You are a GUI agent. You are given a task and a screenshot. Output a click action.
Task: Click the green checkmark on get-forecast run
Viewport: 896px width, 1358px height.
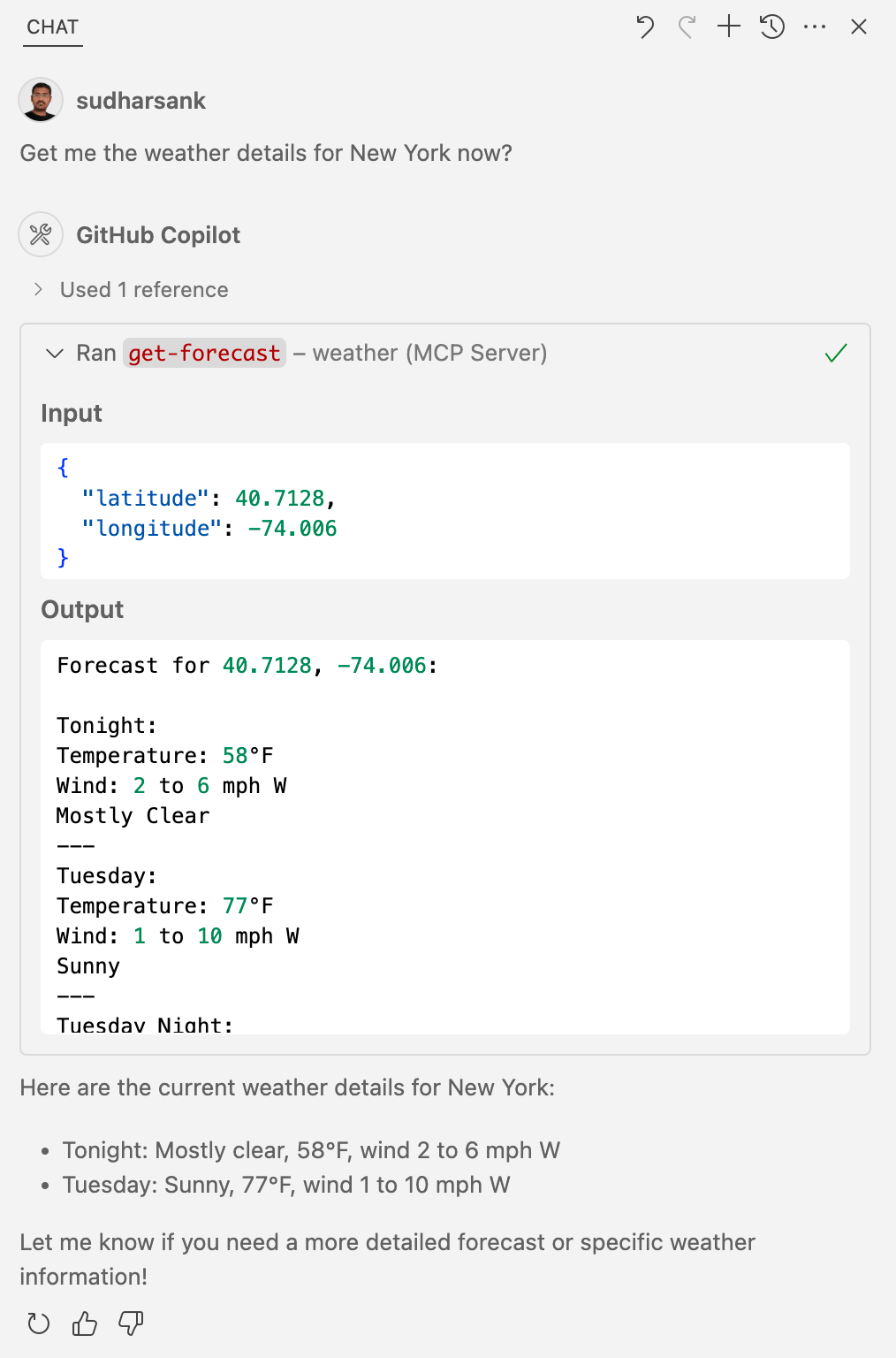[x=835, y=353]
